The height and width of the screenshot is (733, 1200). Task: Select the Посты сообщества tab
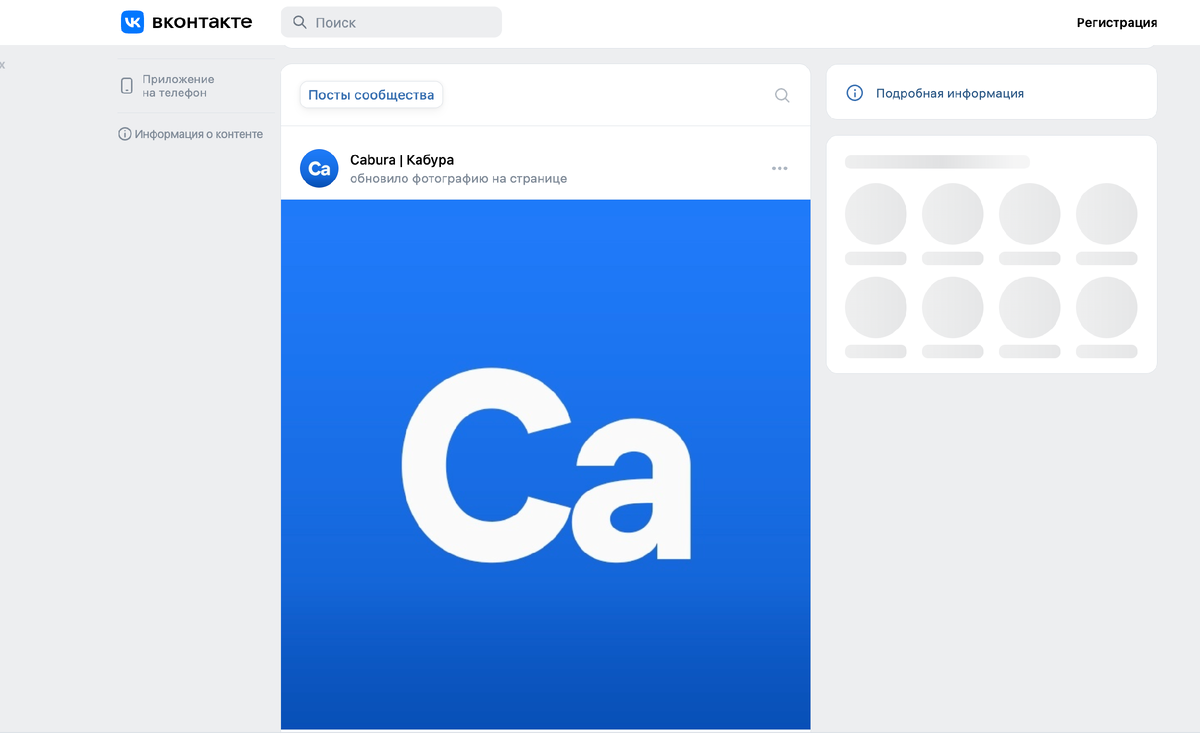(371, 95)
